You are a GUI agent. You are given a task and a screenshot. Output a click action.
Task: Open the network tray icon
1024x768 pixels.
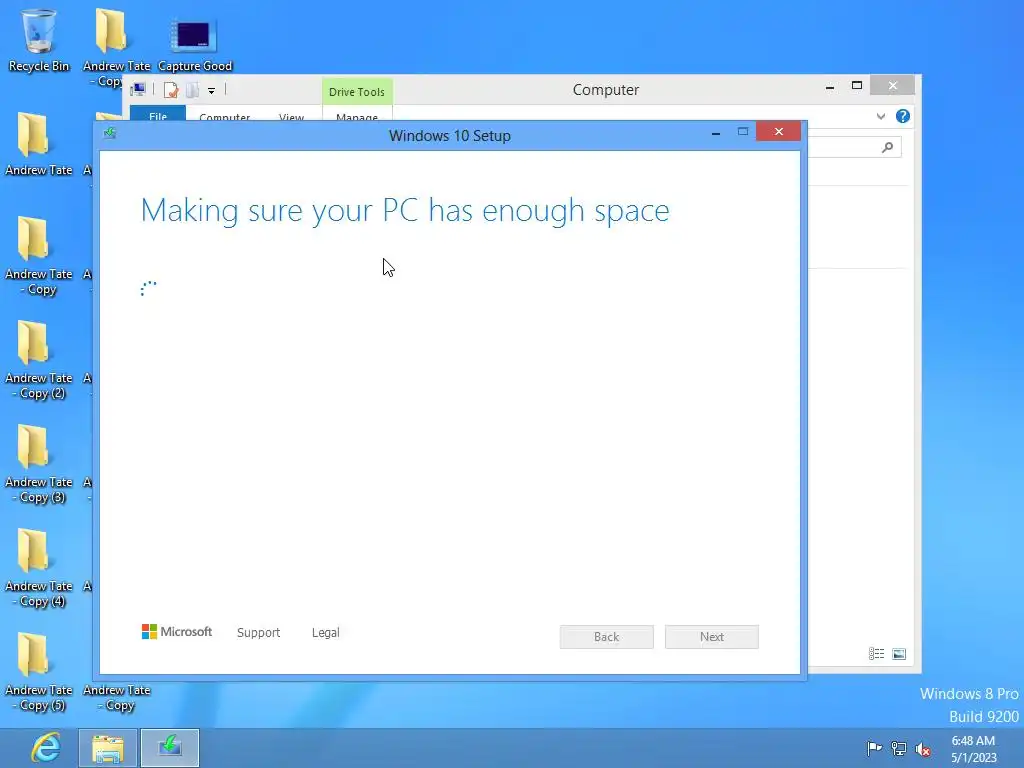pyautogui.click(x=899, y=748)
